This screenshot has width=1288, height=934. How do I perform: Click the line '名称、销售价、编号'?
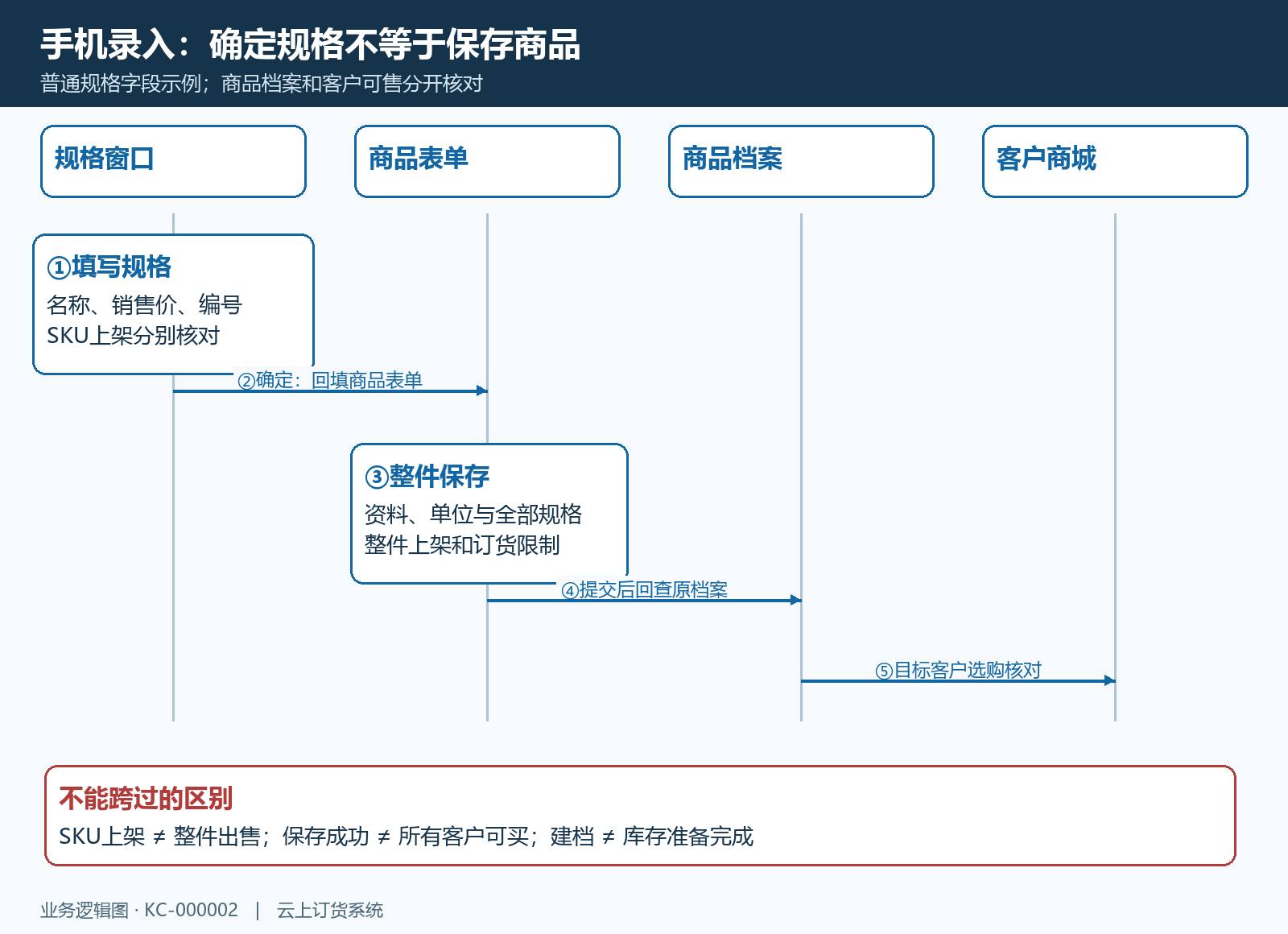(144, 305)
